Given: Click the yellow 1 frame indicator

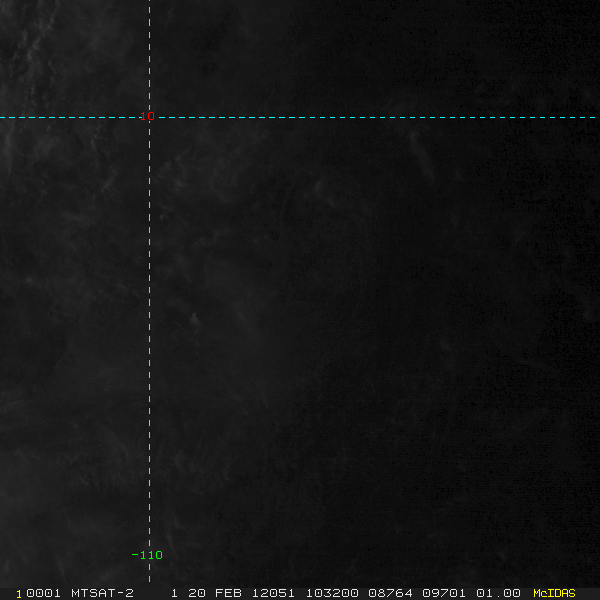Looking at the screenshot, I should click(x=19, y=594).
